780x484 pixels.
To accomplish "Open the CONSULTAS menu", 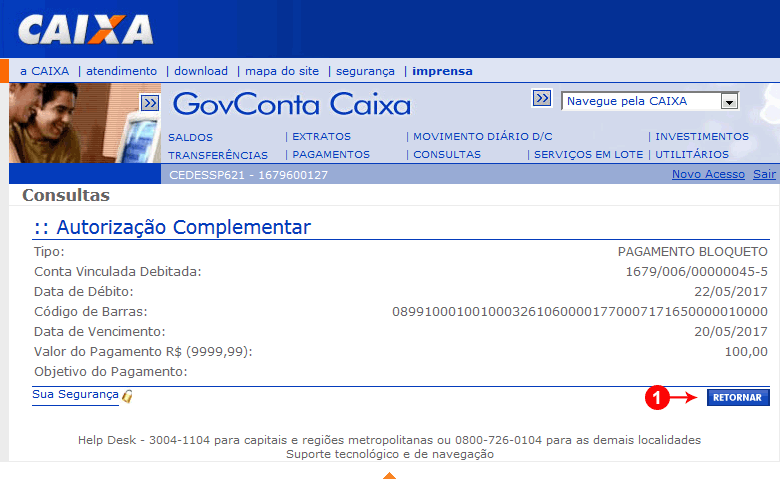I will 447,155.
